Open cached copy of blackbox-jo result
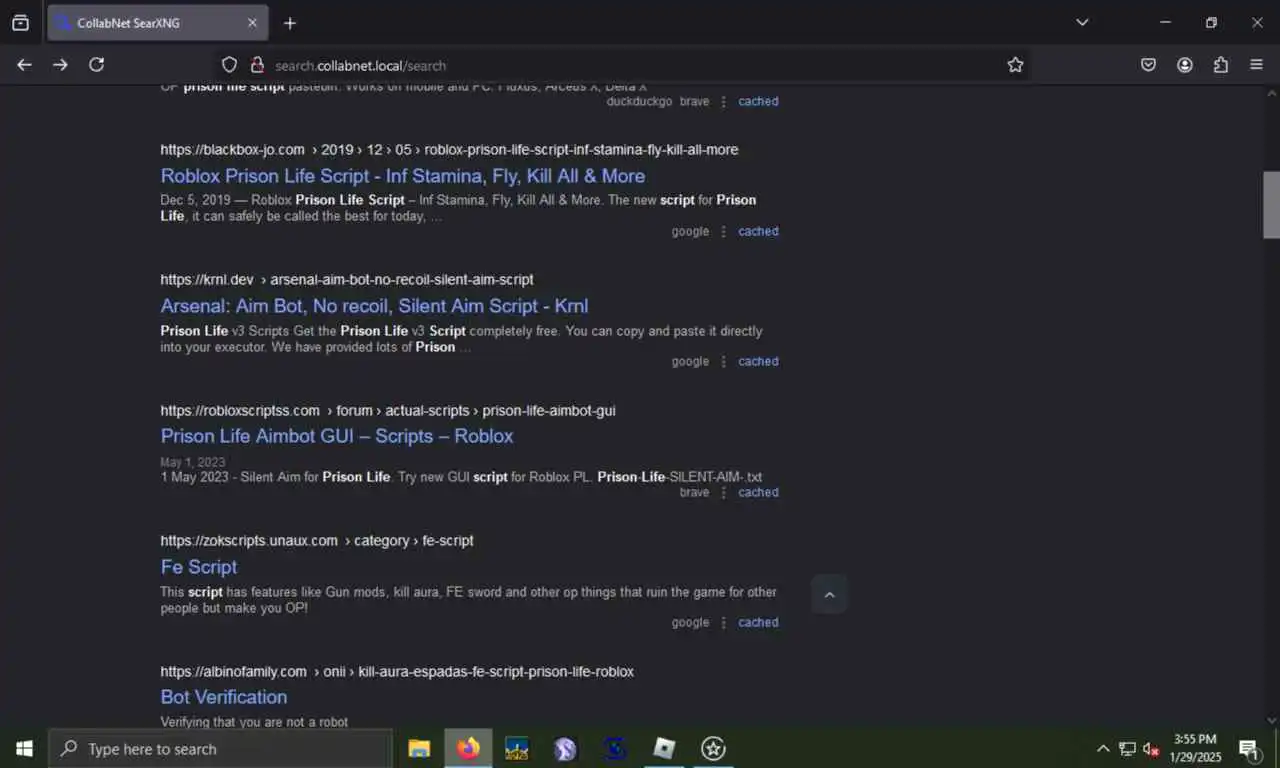 758,231
